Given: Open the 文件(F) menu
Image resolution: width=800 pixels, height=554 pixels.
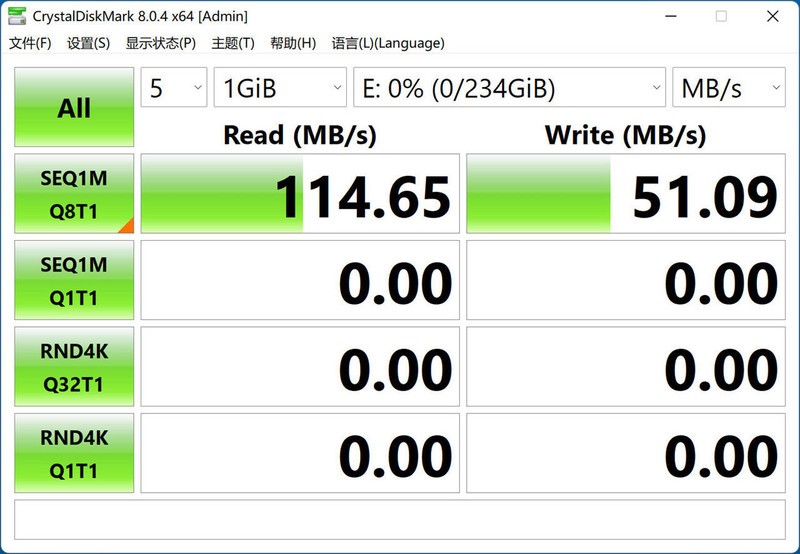Looking at the screenshot, I should (x=31, y=43).
